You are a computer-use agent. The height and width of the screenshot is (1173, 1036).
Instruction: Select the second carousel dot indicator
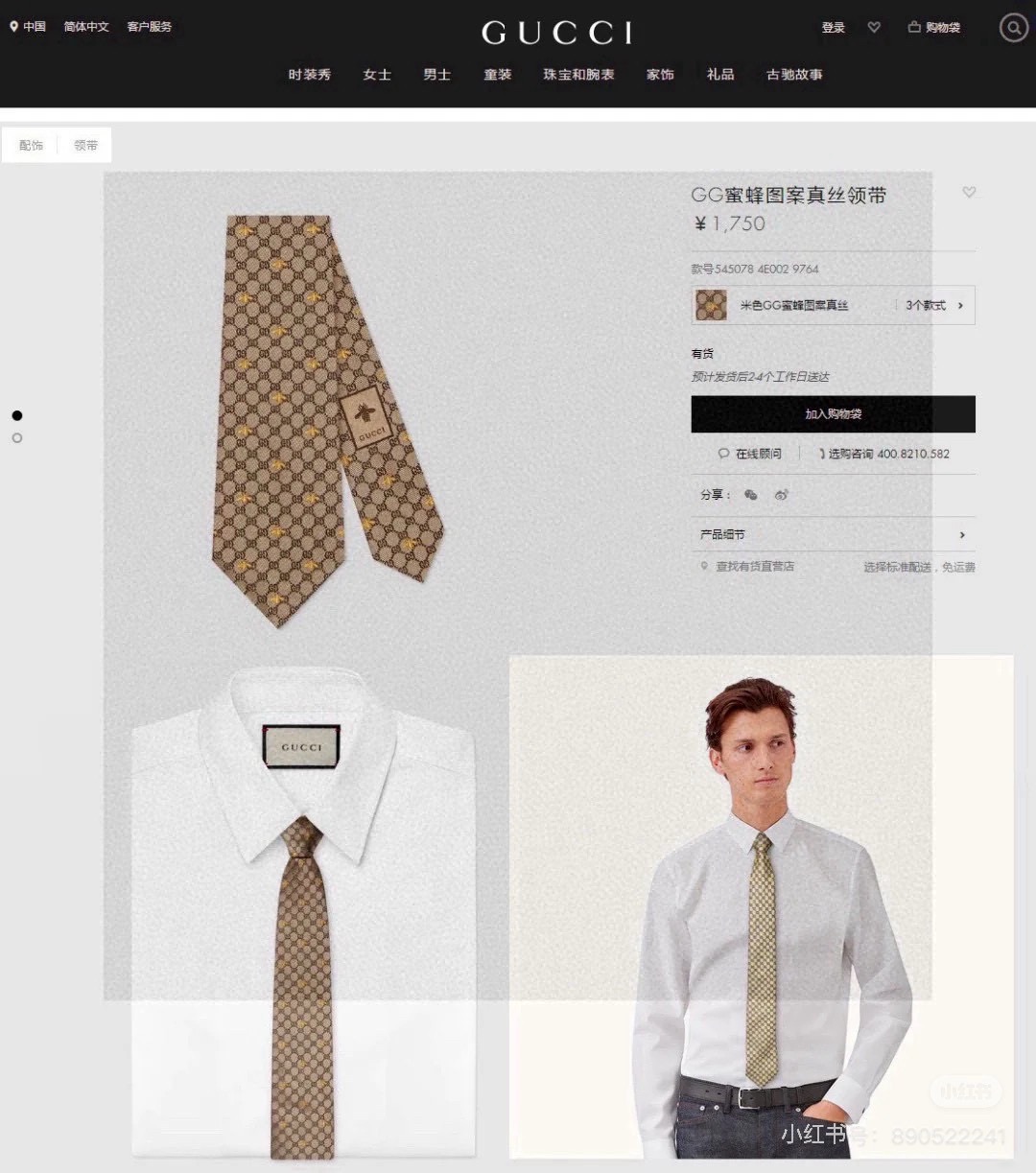pos(15,437)
